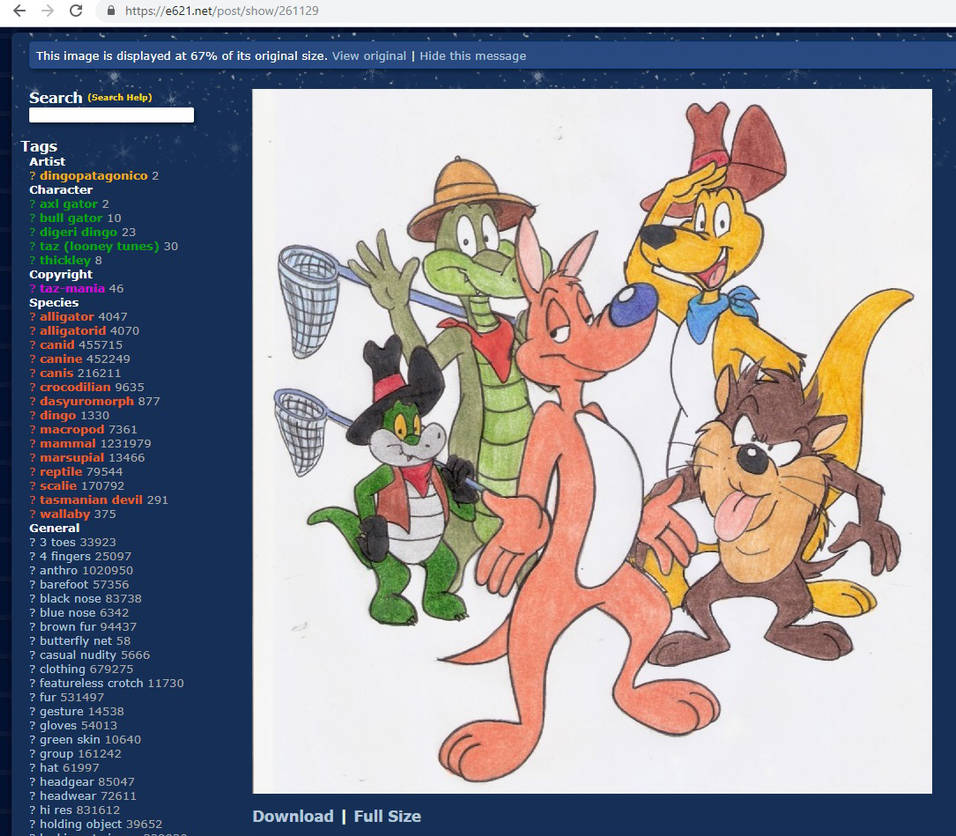Open the dasyuromorph species tag

pyautogui.click(x=87, y=401)
